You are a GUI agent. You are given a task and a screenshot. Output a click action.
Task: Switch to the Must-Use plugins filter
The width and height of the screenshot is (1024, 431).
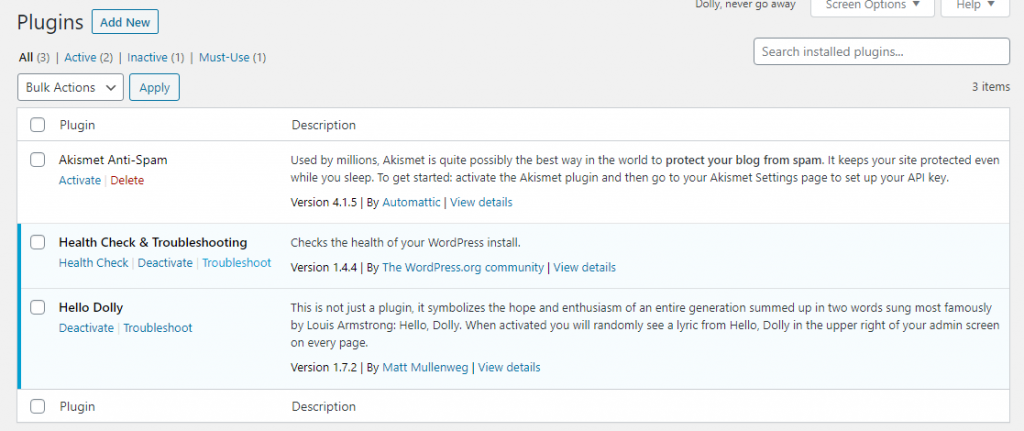[232, 58]
